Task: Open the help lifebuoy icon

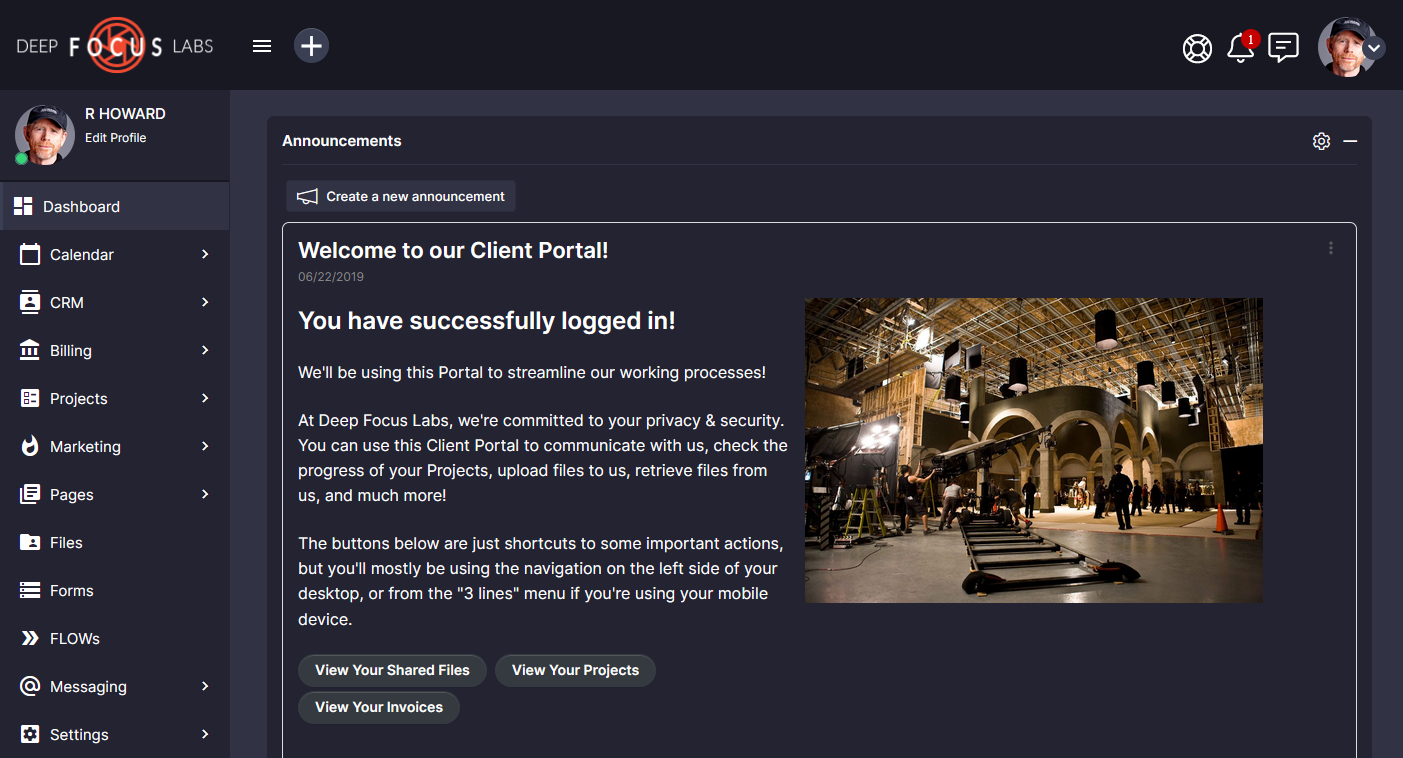Action: point(1197,48)
